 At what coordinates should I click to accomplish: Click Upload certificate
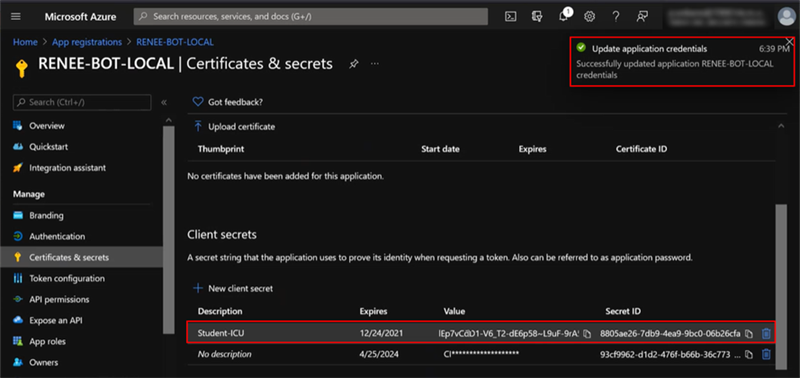pos(241,127)
